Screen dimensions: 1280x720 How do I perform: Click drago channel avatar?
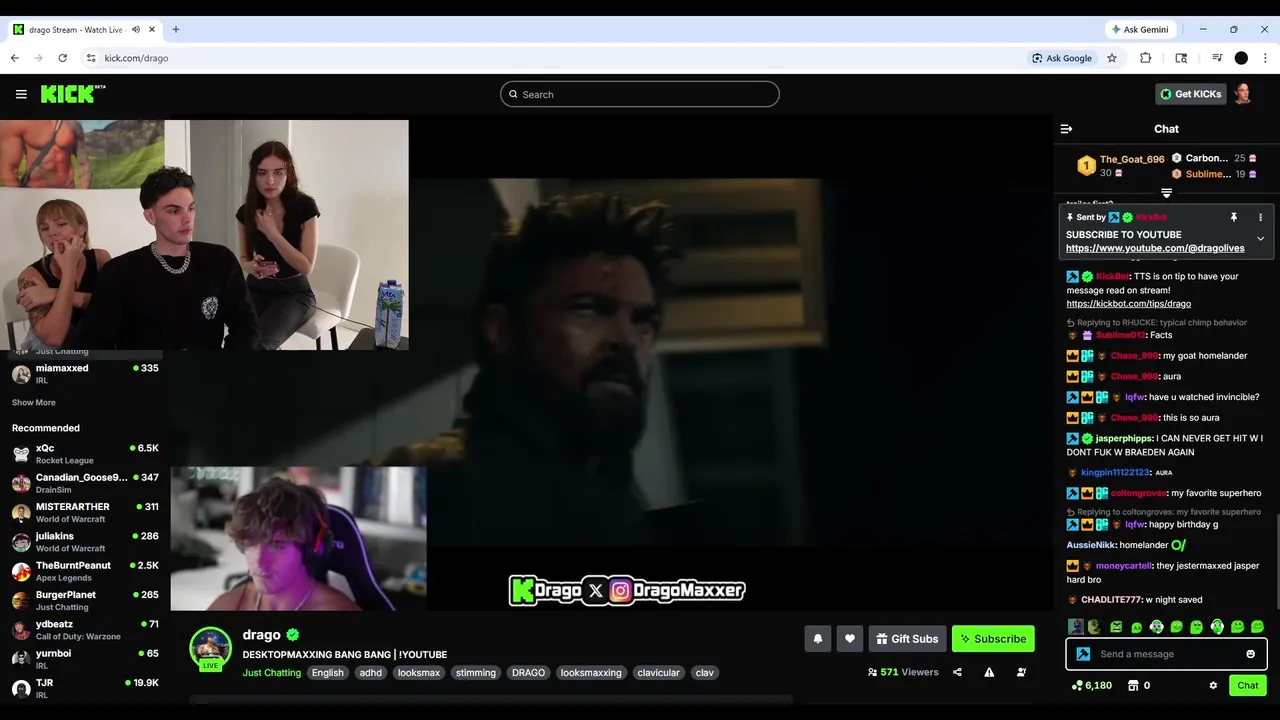point(211,648)
